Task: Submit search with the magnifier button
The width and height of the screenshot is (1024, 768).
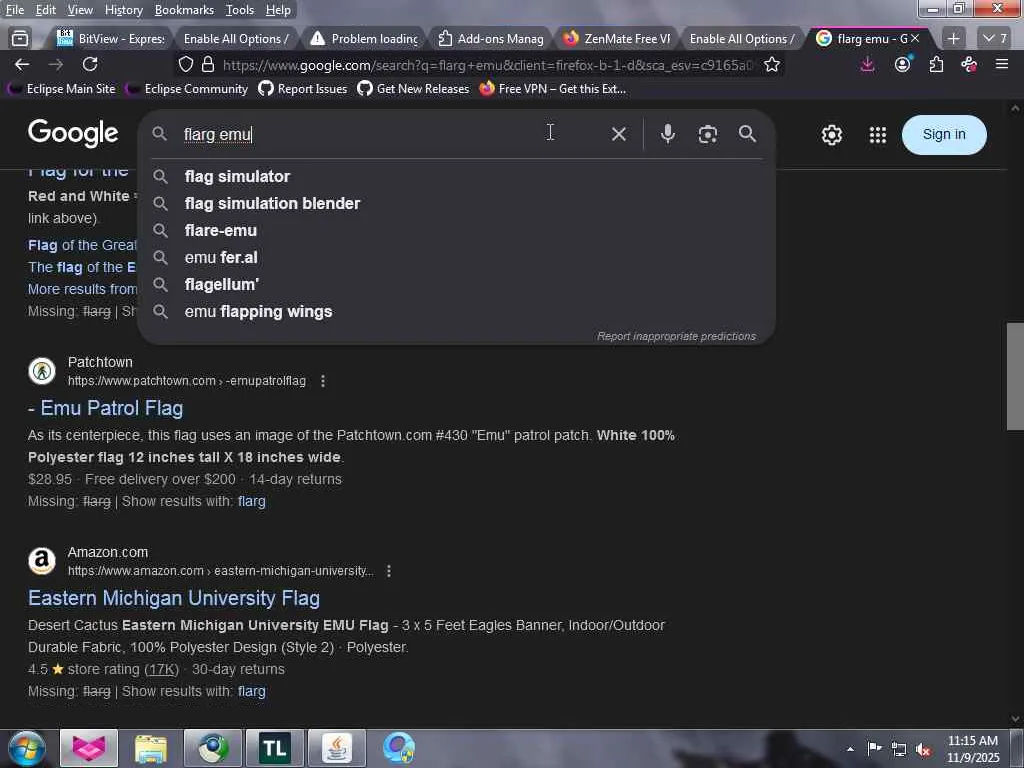Action: tap(747, 134)
